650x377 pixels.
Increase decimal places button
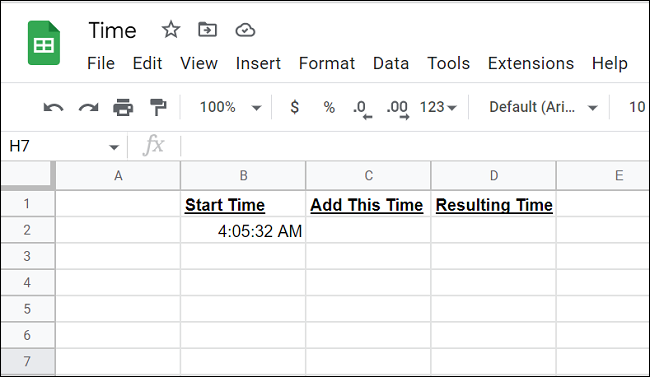(398, 109)
